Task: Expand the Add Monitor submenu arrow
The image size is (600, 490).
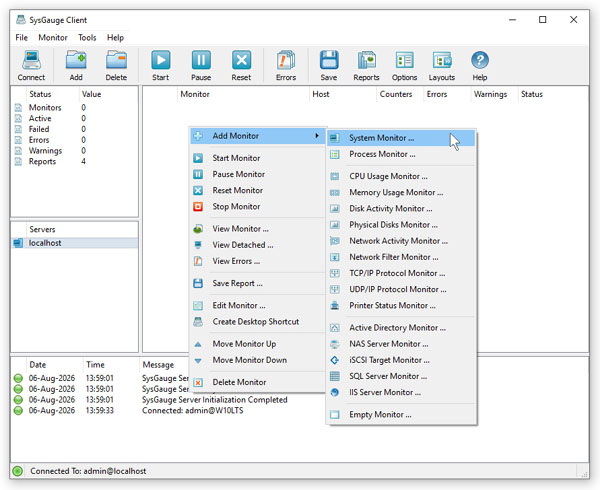Action: click(x=317, y=136)
